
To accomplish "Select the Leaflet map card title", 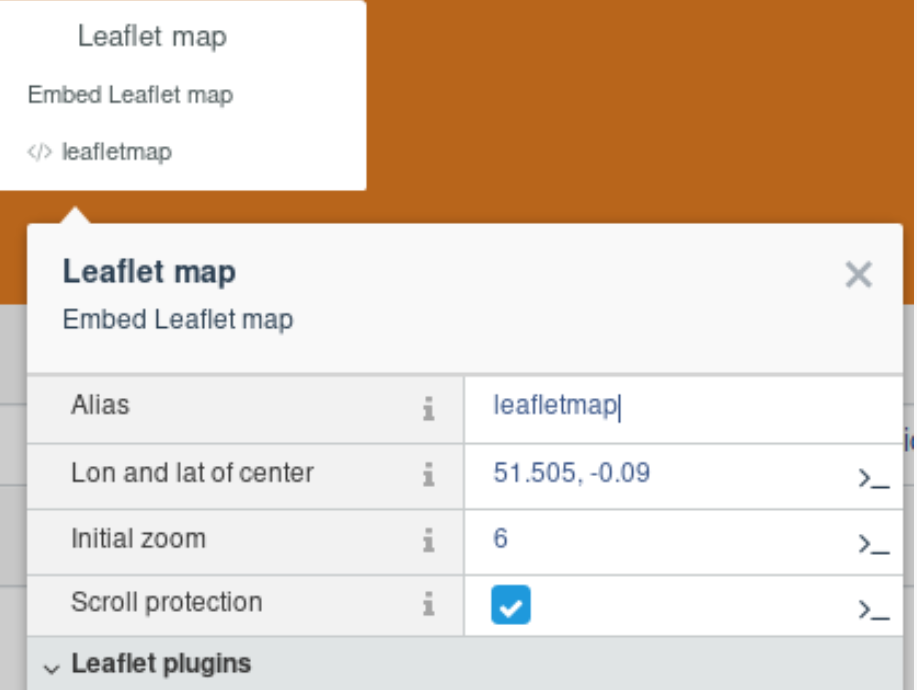I will click(x=152, y=37).
